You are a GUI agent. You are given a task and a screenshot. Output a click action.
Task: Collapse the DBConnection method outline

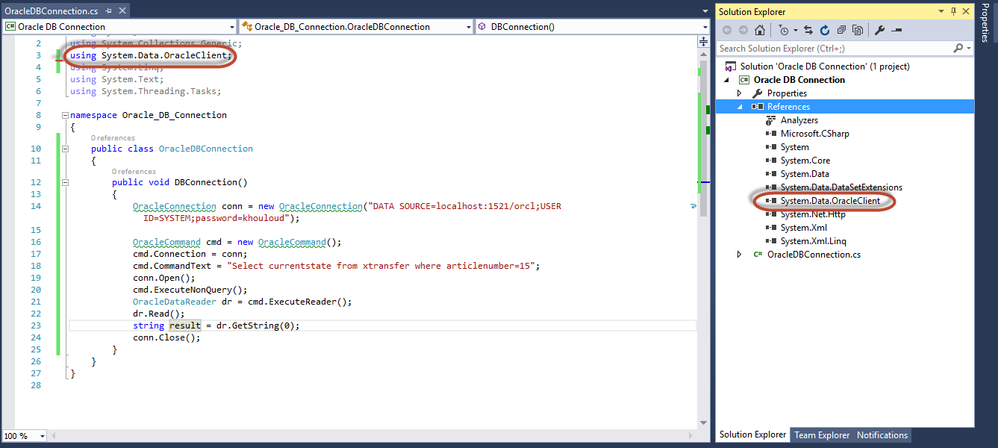(x=63, y=182)
